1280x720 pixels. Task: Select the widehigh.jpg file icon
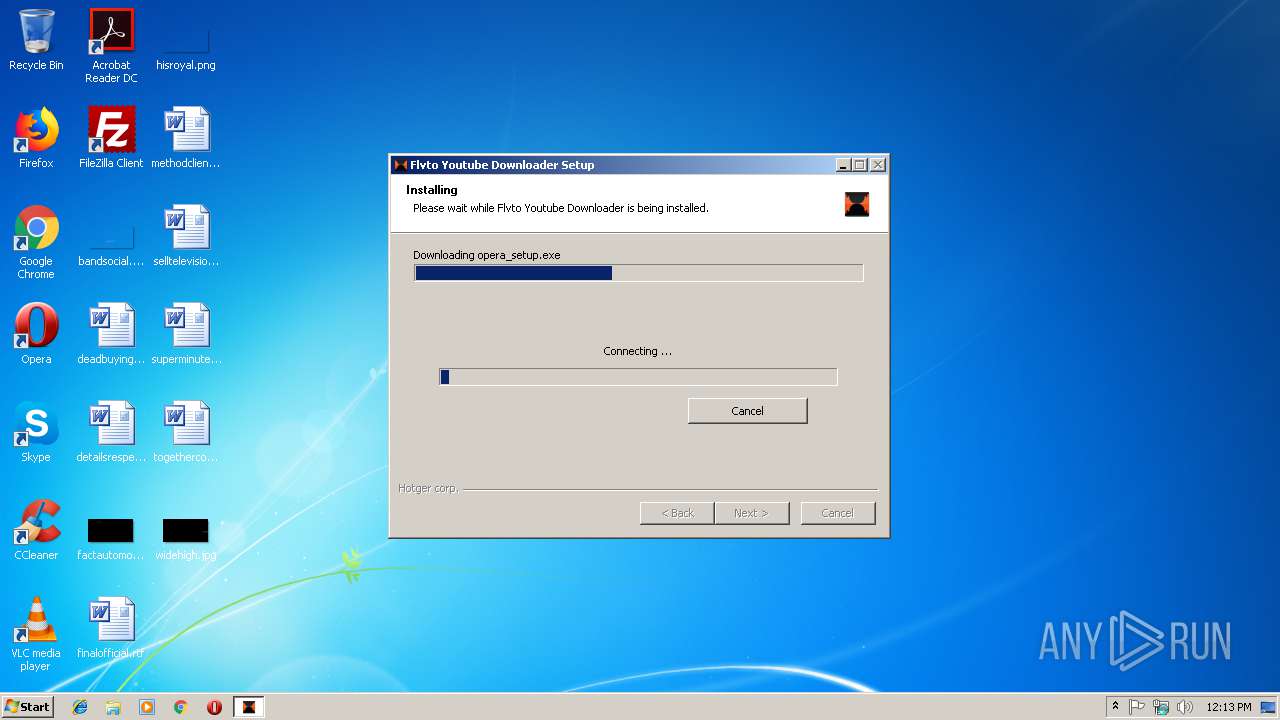click(x=186, y=538)
